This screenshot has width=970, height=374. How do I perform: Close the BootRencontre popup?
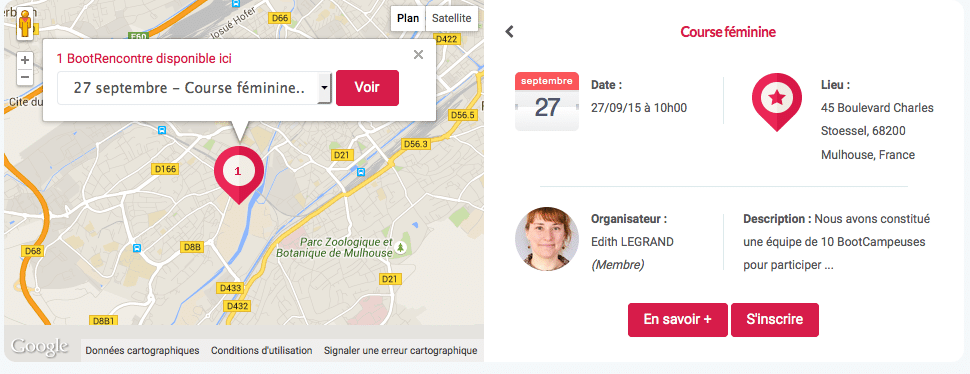(x=418, y=54)
